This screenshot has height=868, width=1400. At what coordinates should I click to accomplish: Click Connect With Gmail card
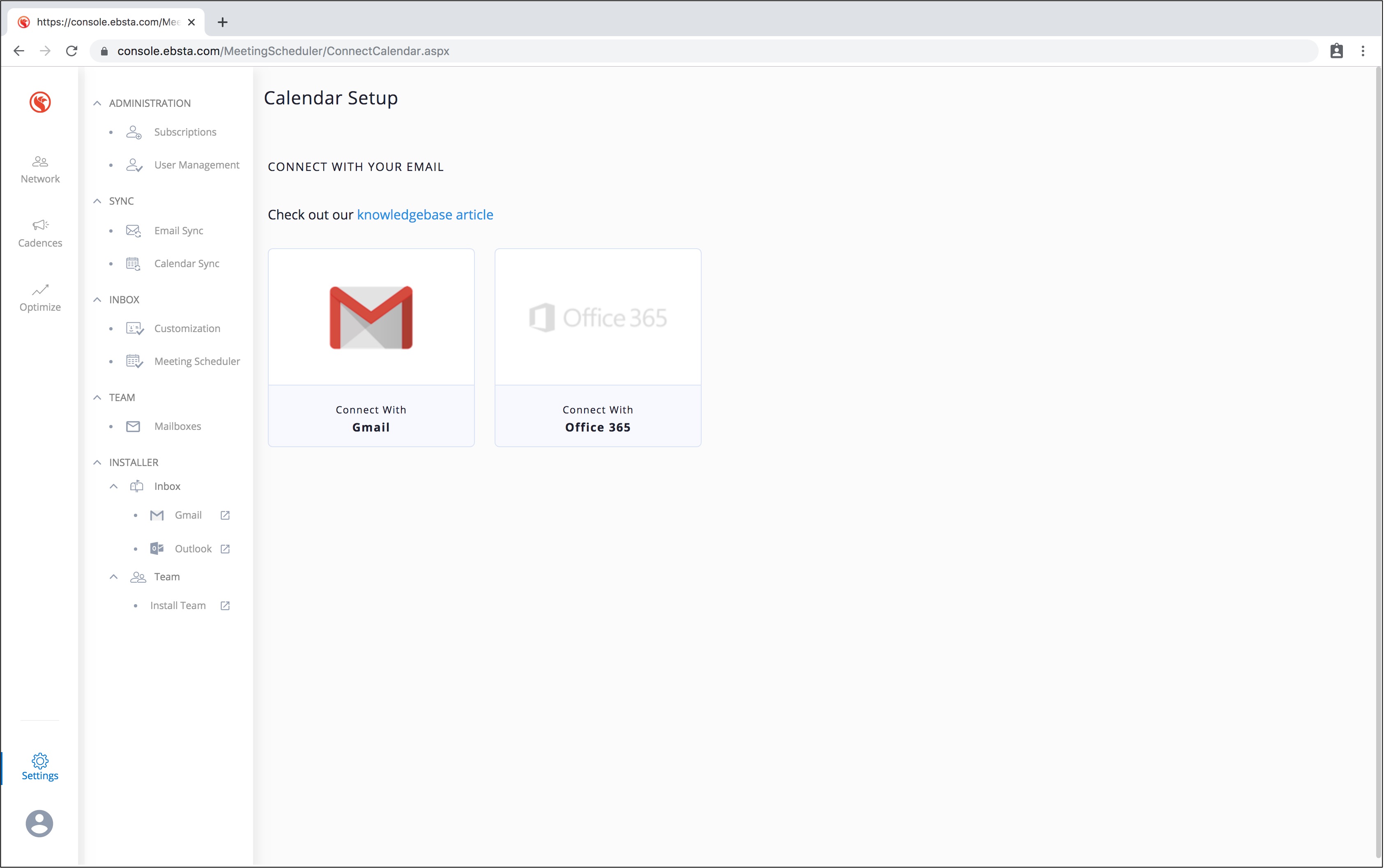(x=371, y=347)
